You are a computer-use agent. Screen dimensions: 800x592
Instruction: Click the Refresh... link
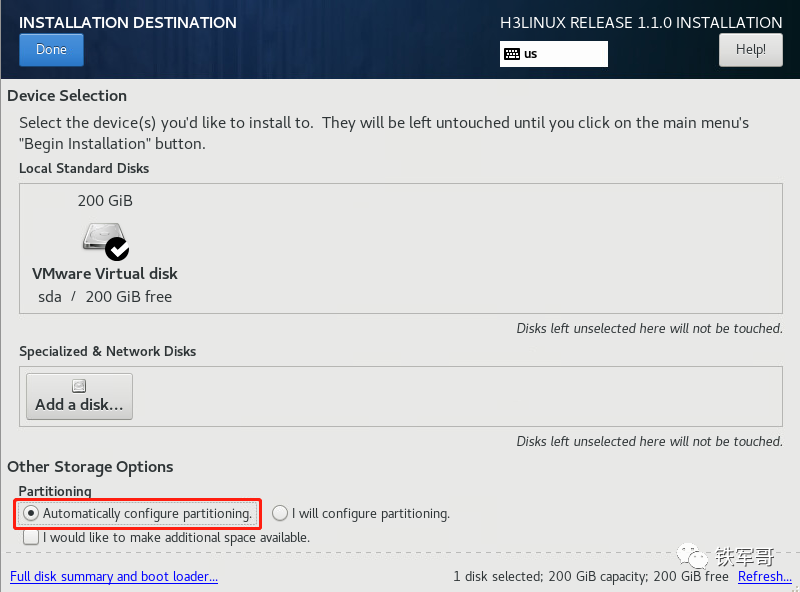[764, 576]
